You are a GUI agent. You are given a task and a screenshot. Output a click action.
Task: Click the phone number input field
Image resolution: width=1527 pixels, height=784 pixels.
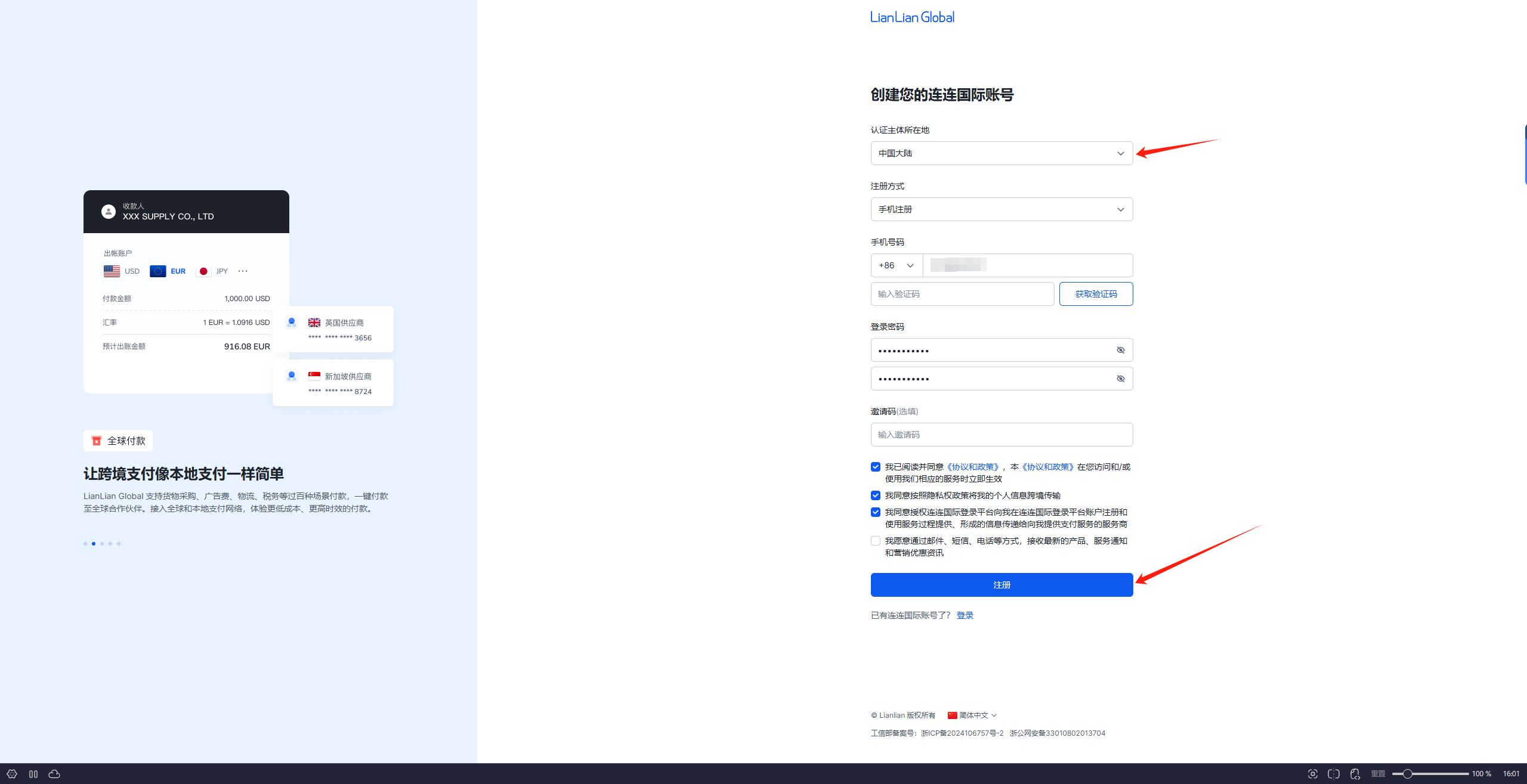(1028, 265)
